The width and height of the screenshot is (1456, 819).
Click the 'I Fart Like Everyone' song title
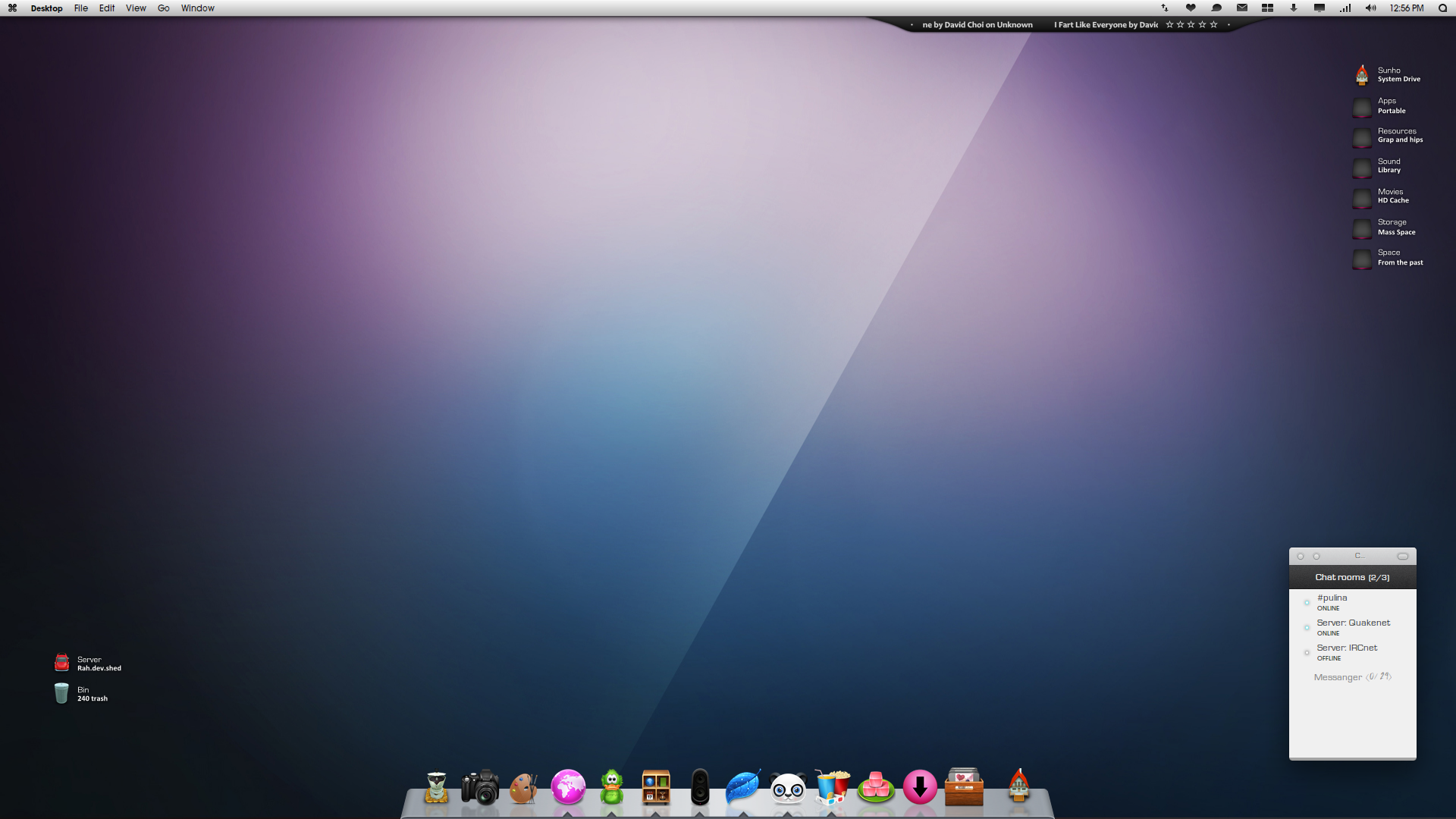[x=1090, y=24]
